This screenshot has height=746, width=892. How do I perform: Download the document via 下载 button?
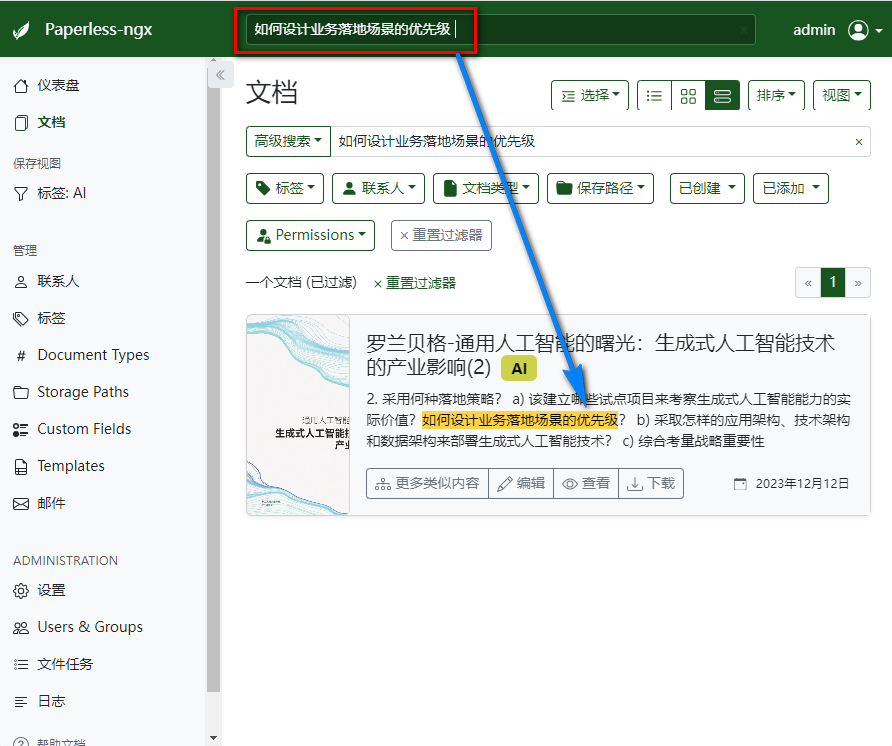point(651,484)
